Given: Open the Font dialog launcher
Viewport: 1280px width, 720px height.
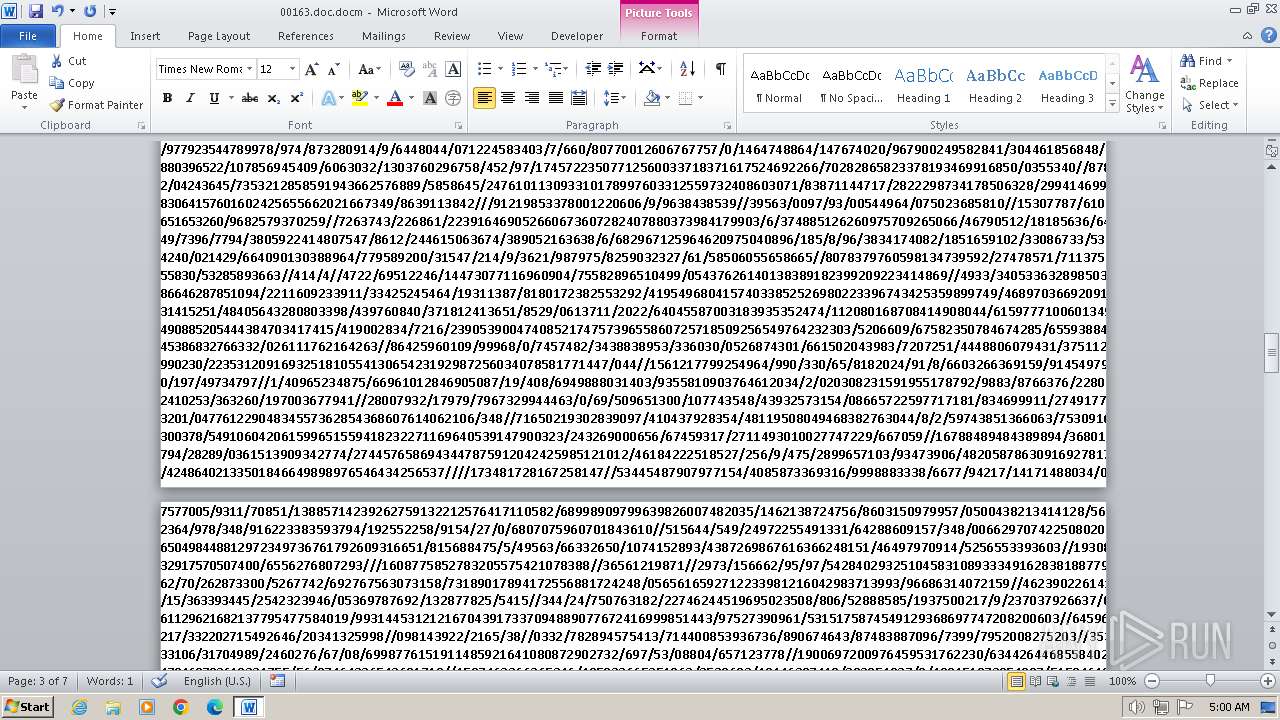Looking at the screenshot, I should click(x=458, y=126).
